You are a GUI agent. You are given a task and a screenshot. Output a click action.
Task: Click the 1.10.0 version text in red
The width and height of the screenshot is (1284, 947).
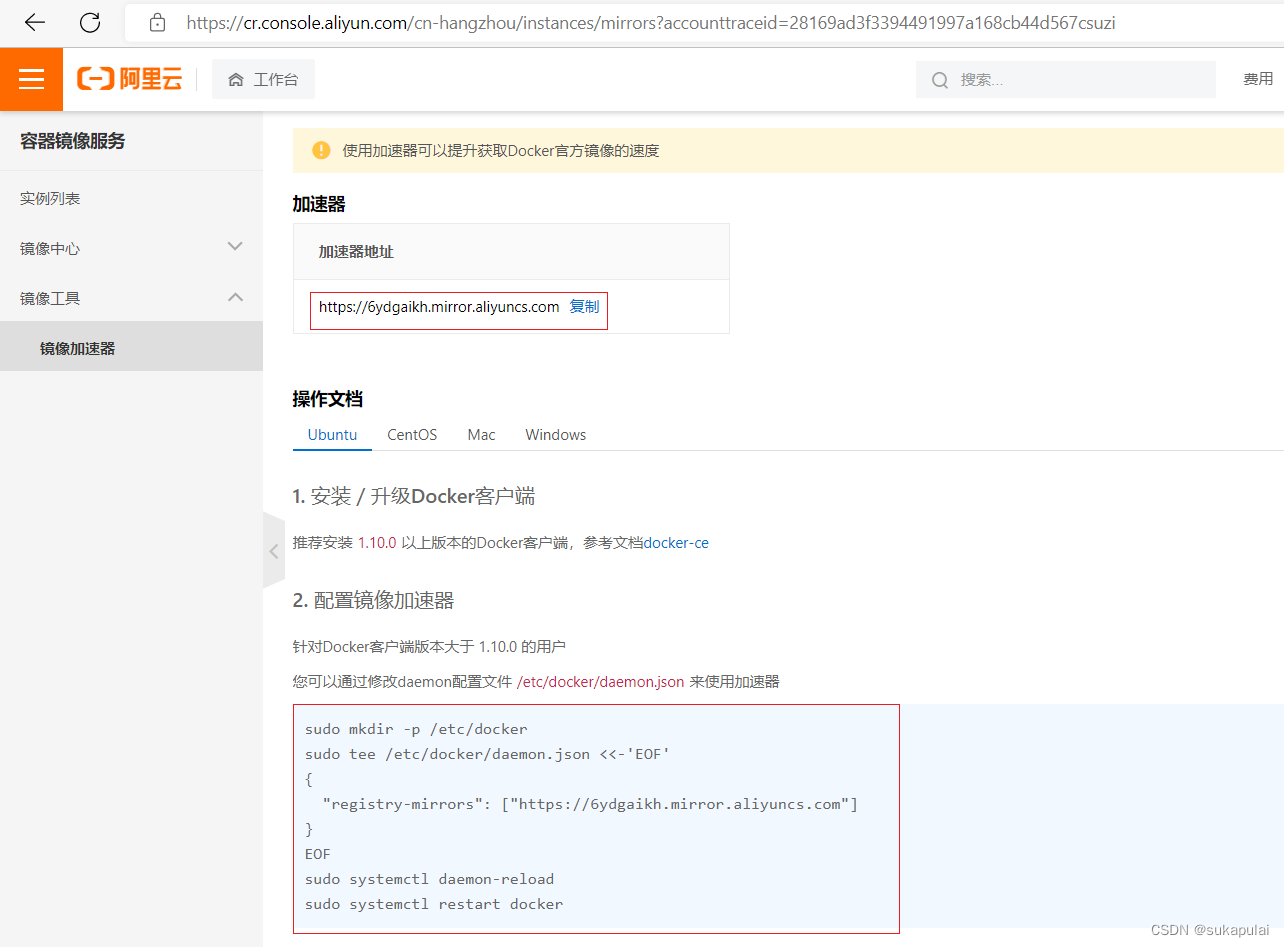[377, 543]
